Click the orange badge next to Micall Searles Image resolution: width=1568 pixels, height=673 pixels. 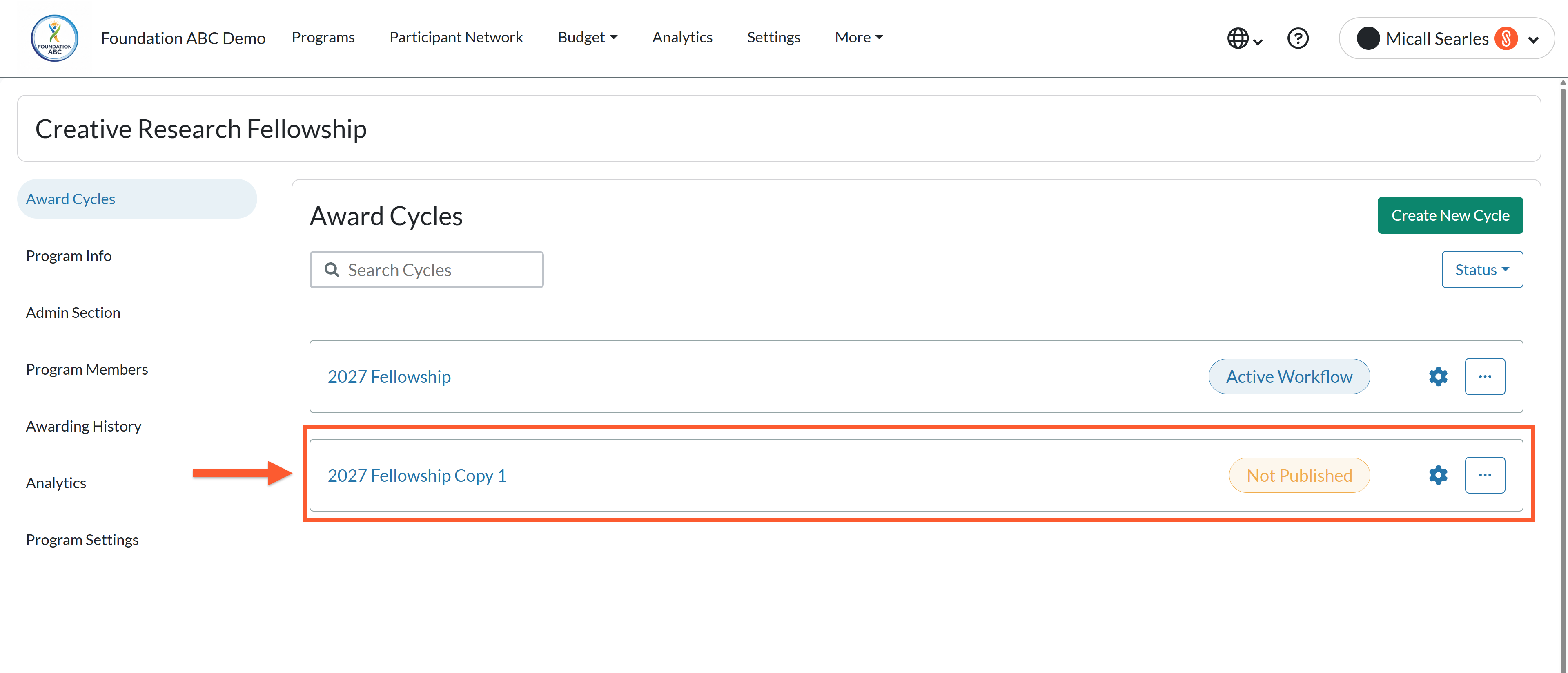[x=1506, y=38]
